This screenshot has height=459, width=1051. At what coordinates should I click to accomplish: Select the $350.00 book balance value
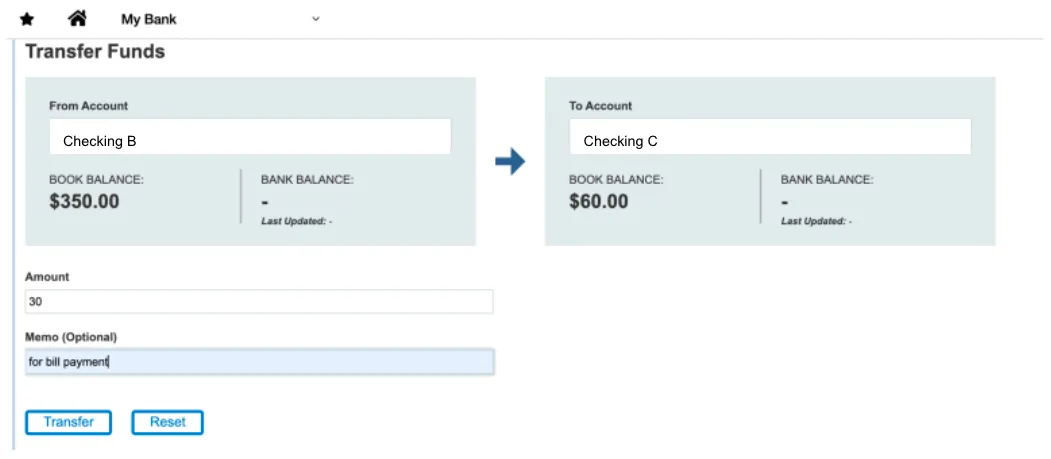(84, 202)
